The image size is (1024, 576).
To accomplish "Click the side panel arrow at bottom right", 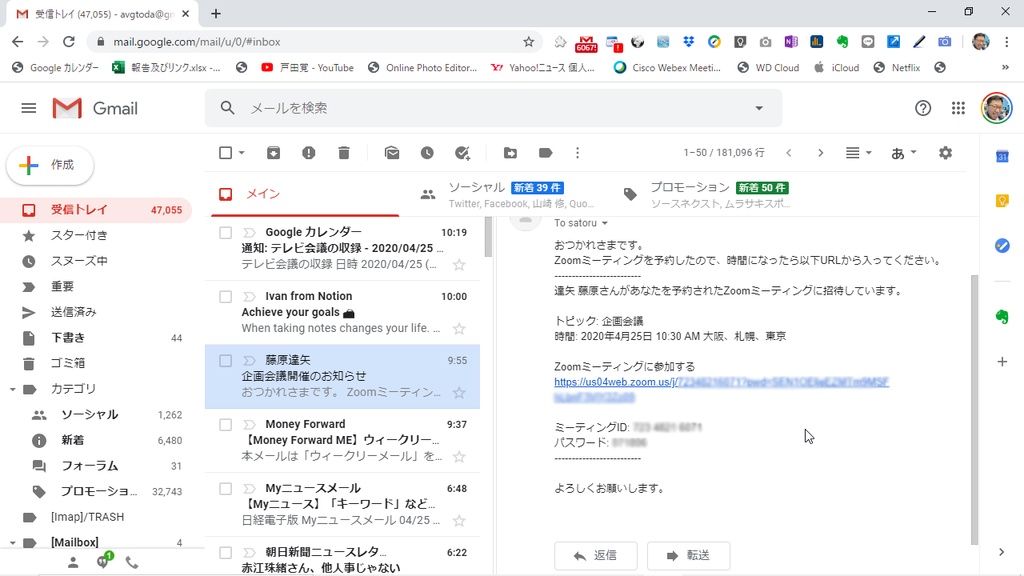I will point(1002,552).
